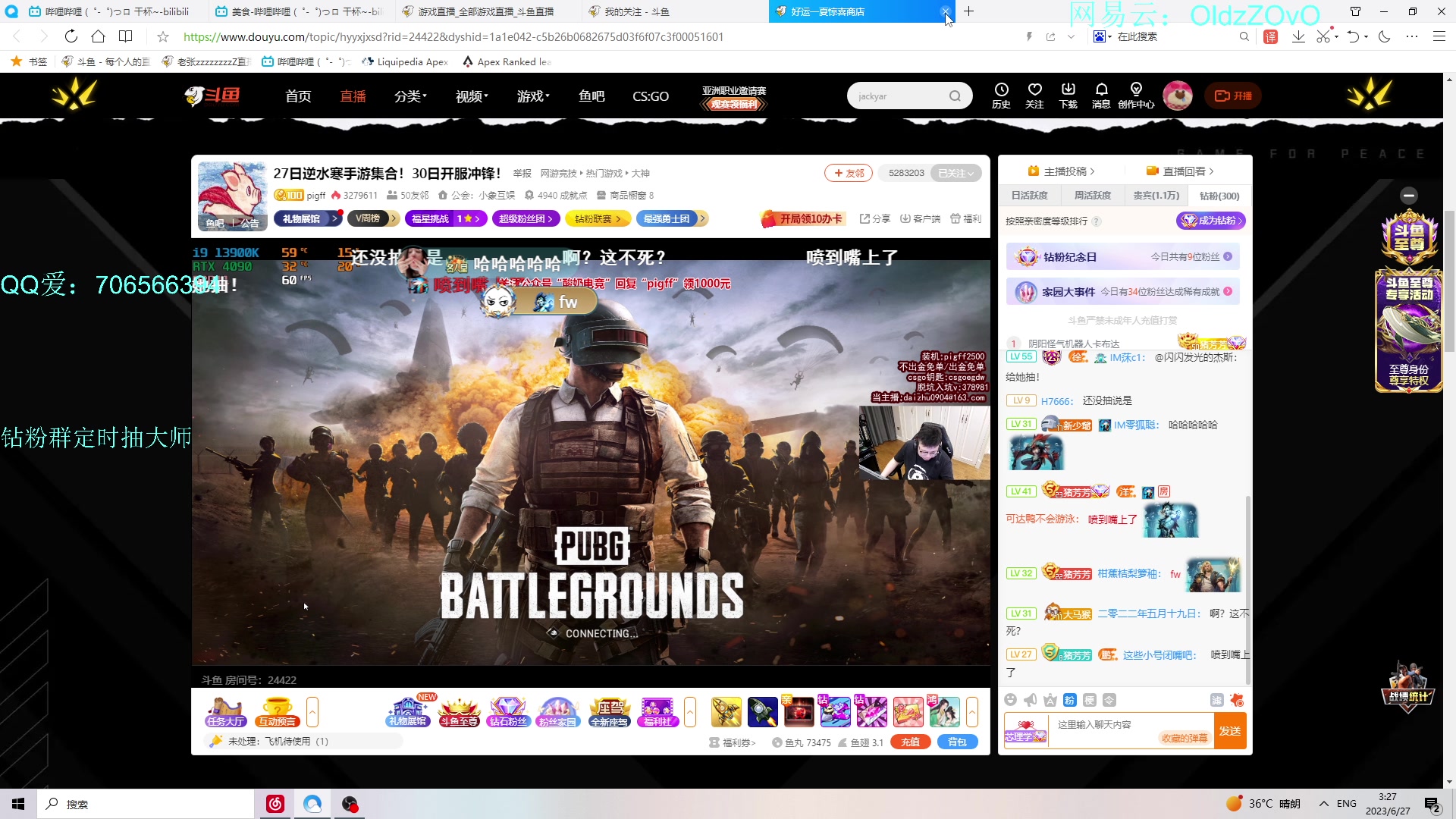Click the 成为钻粉 button
This screenshot has height=819, width=1456.
coord(1210,221)
